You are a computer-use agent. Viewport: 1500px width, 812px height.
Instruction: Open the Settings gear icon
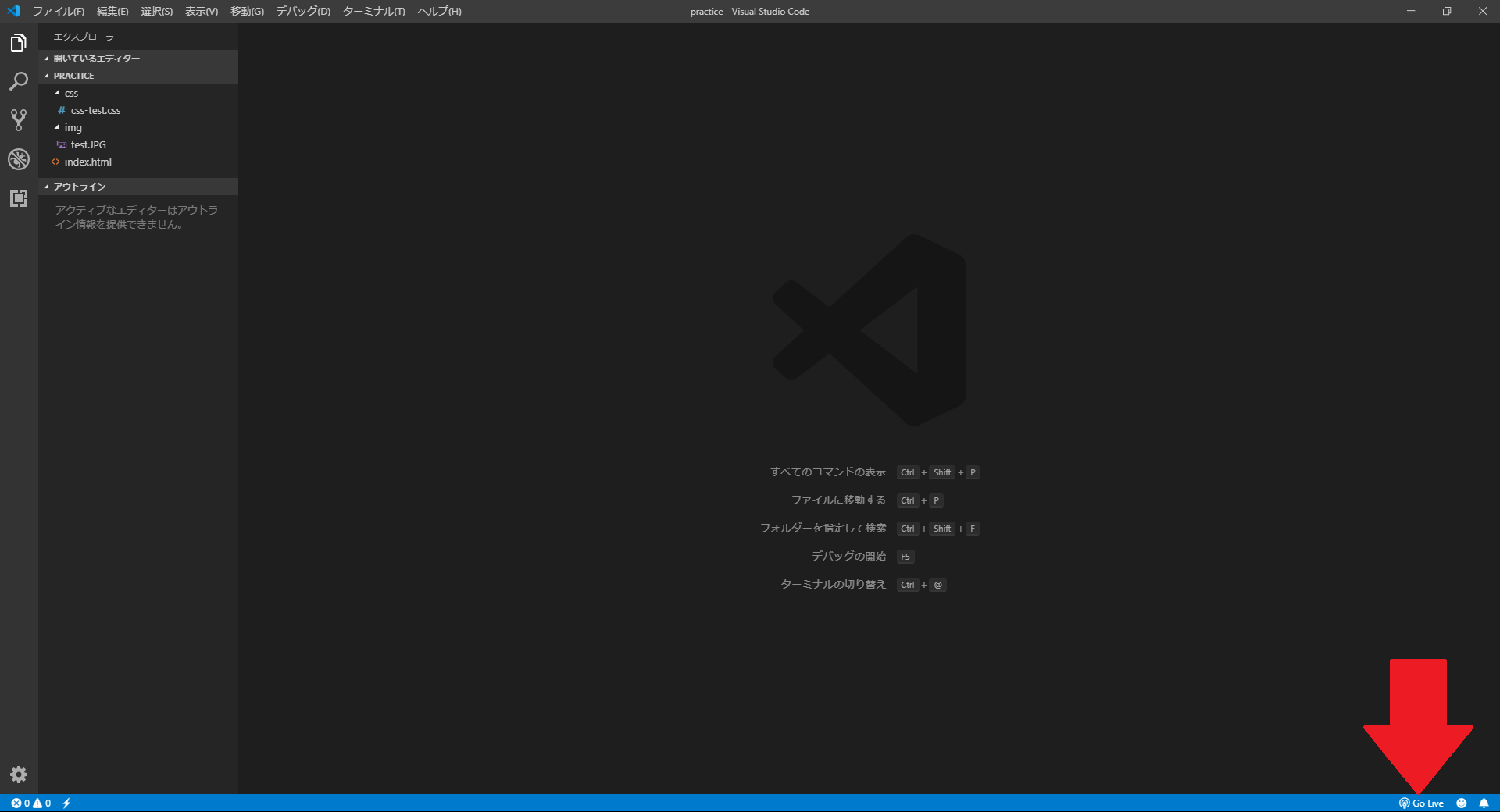click(18, 775)
